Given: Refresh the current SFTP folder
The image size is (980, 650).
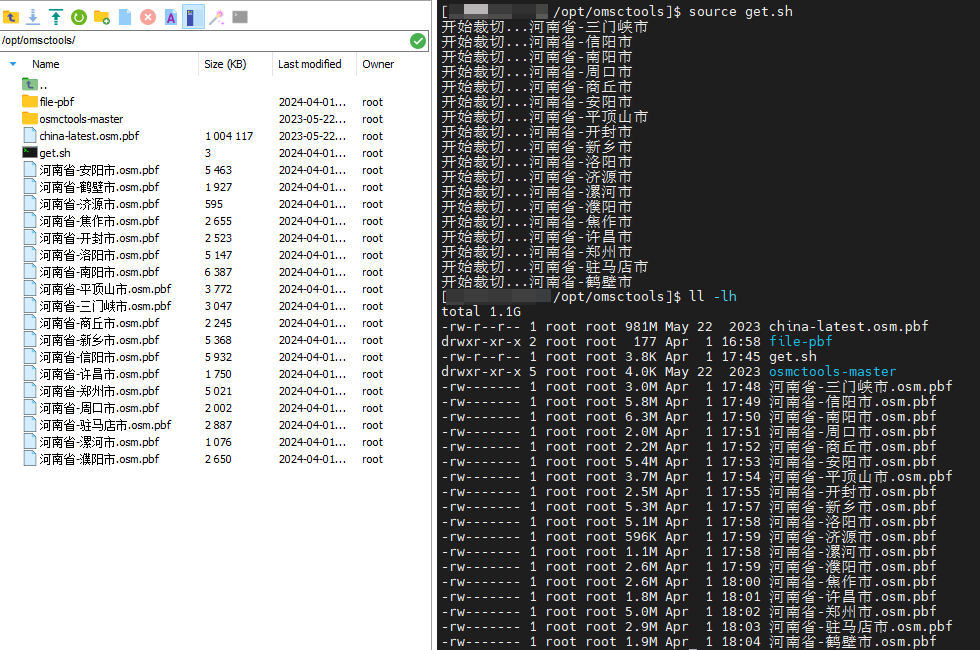Looking at the screenshot, I should (x=79, y=17).
